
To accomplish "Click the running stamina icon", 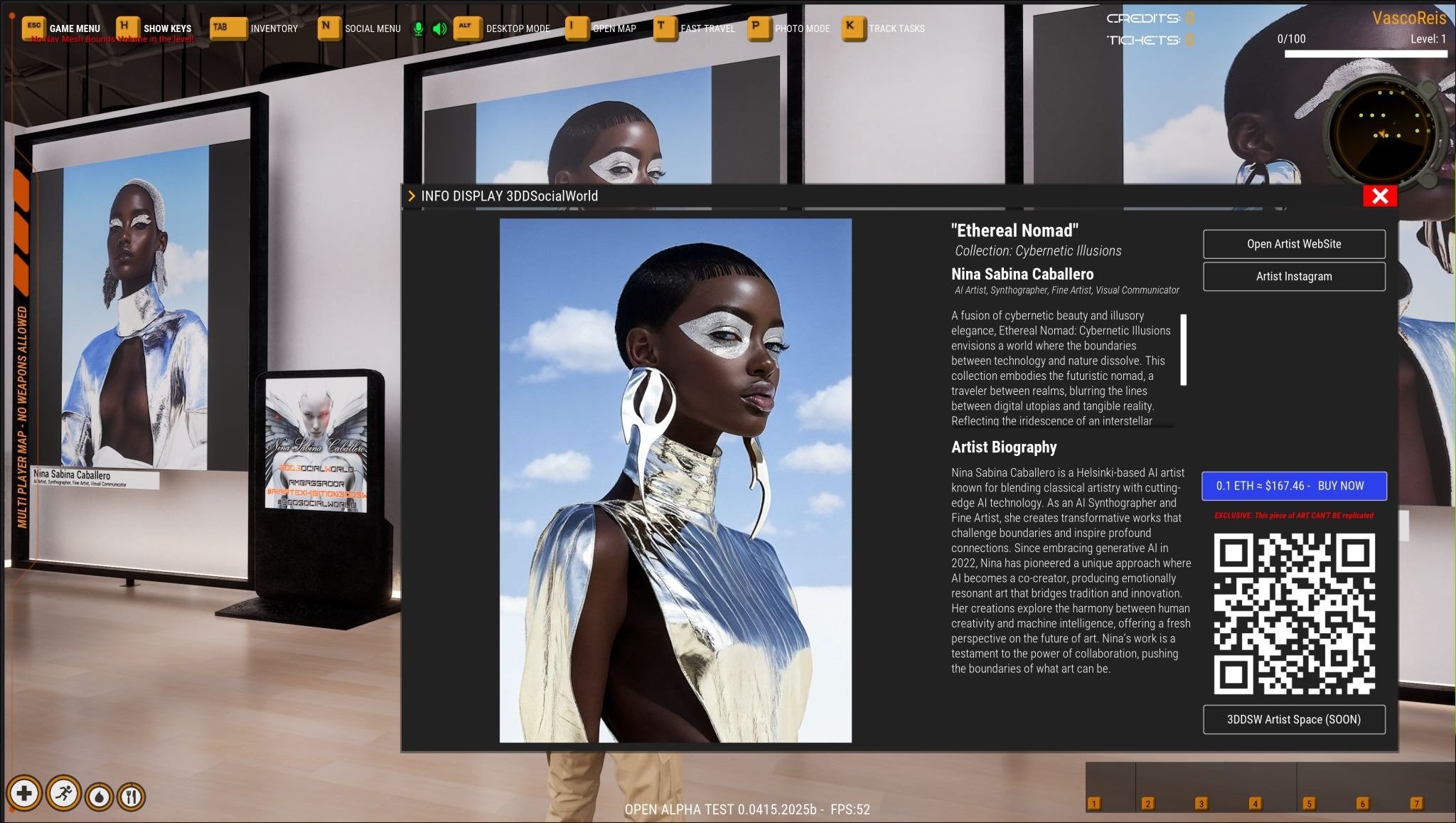I will (x=63, y=793).
